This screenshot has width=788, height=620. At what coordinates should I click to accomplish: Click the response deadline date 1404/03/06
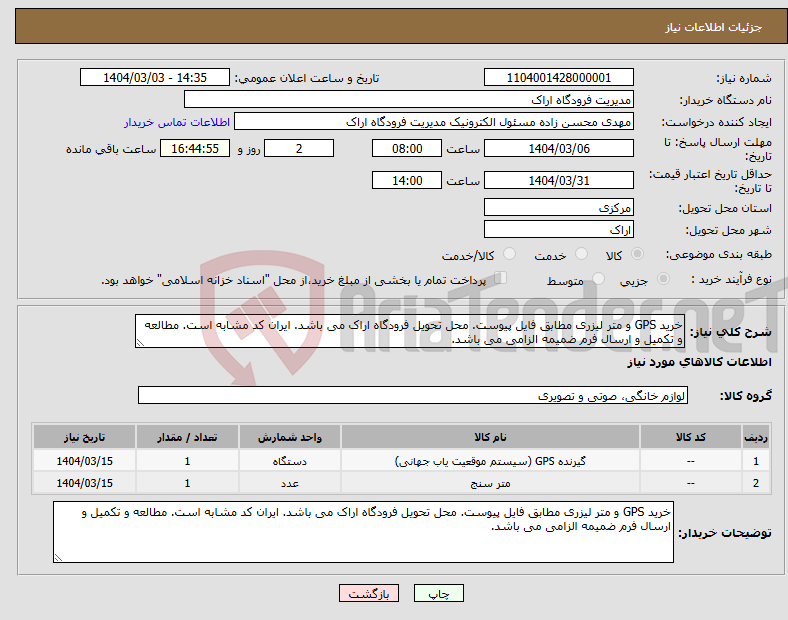(x=558, y=148)
